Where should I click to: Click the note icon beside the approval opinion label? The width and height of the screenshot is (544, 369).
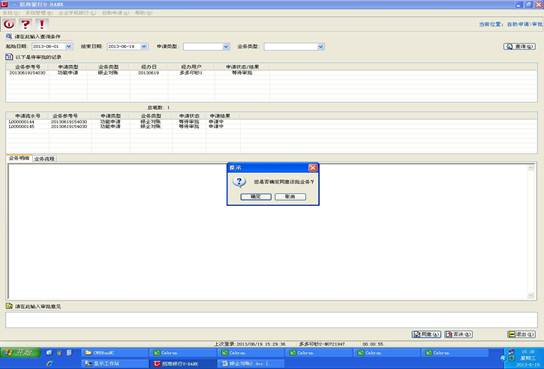tap(9, 306)
